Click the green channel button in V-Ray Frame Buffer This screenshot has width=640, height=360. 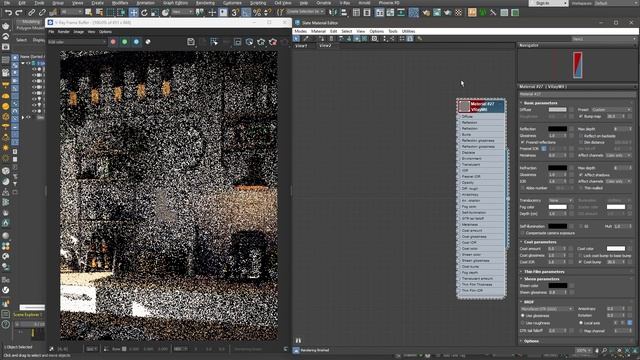point(124,42)
